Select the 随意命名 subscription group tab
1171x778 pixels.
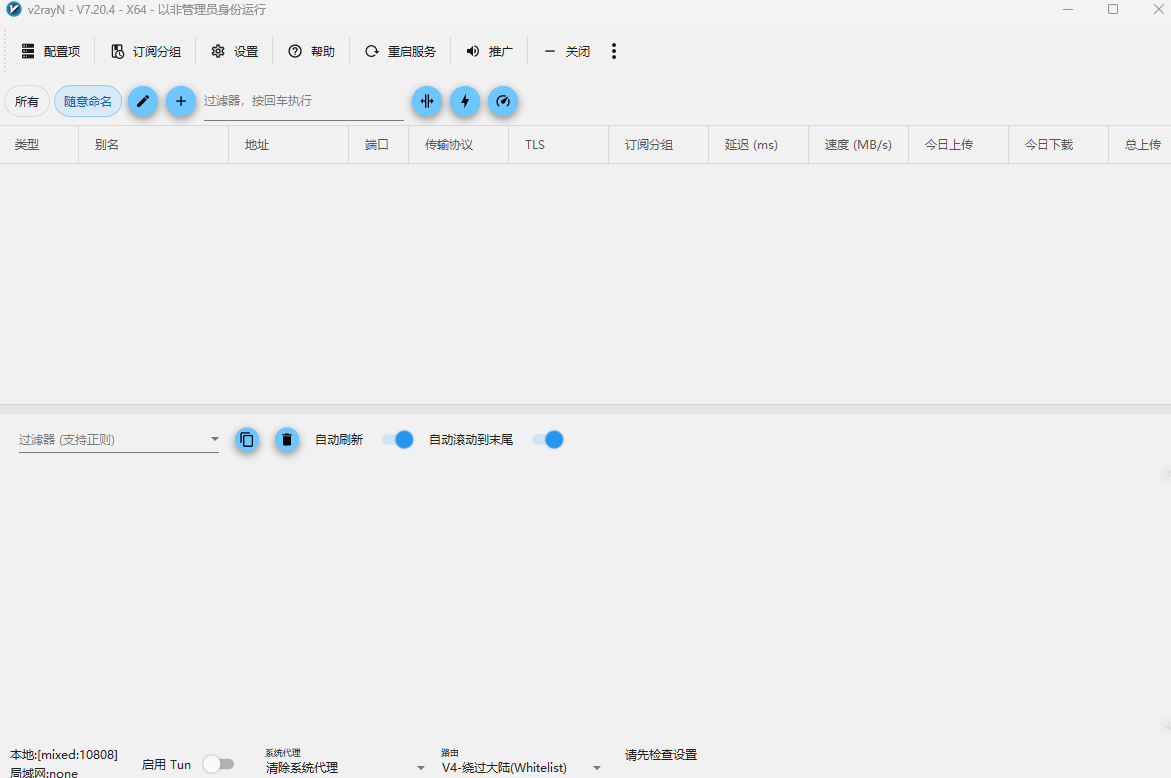point(88,102)
